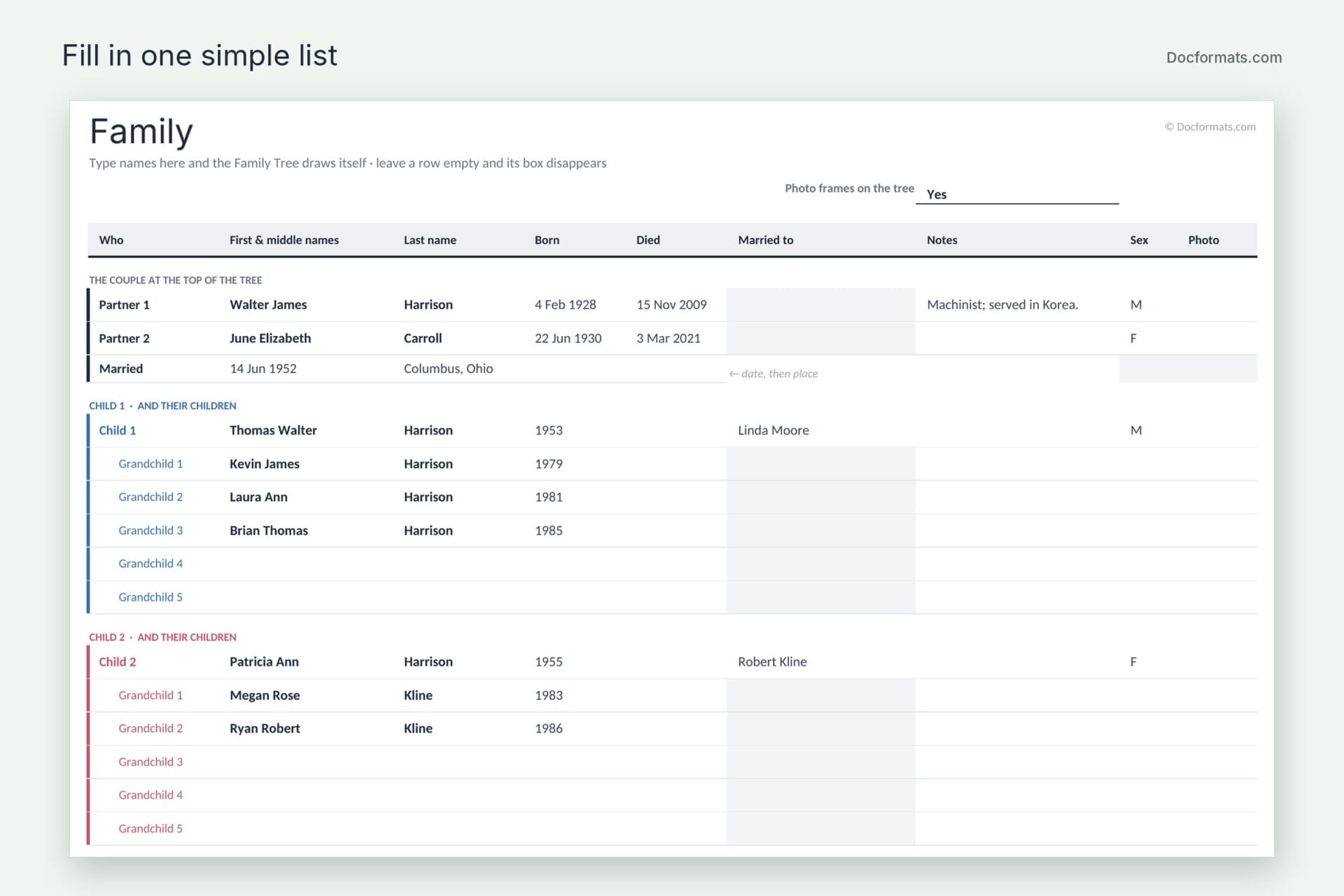
Task: Select last name Carroll
Action: click(x=423, y=338)
